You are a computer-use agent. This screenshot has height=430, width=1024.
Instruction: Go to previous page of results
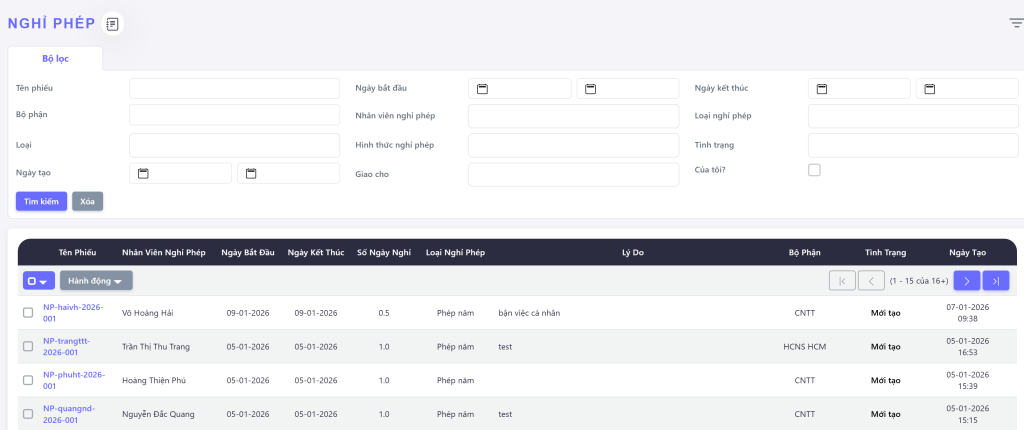[872, 281]
